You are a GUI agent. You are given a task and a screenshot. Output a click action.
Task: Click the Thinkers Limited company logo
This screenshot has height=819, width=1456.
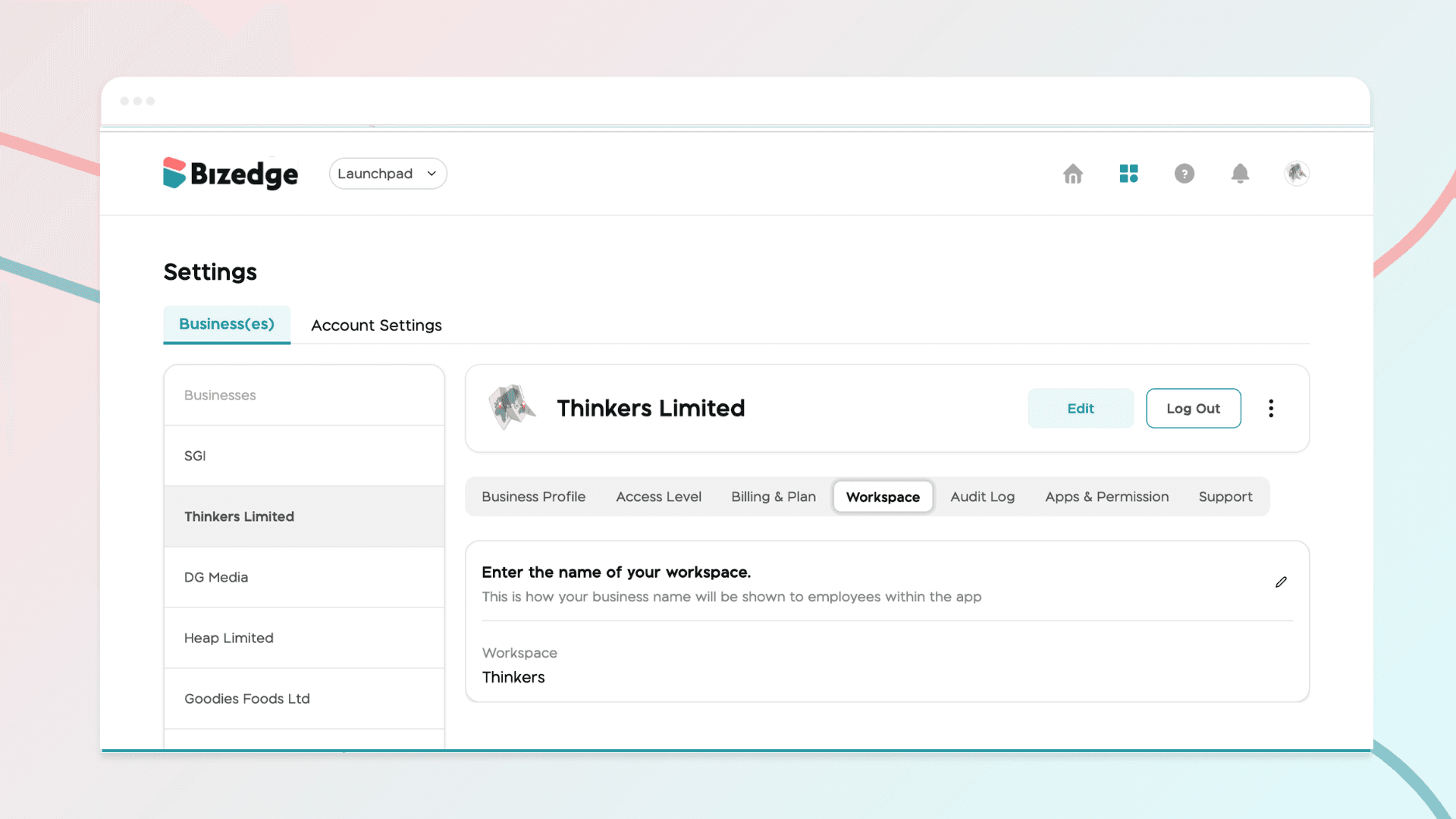[x=512, y=407]
